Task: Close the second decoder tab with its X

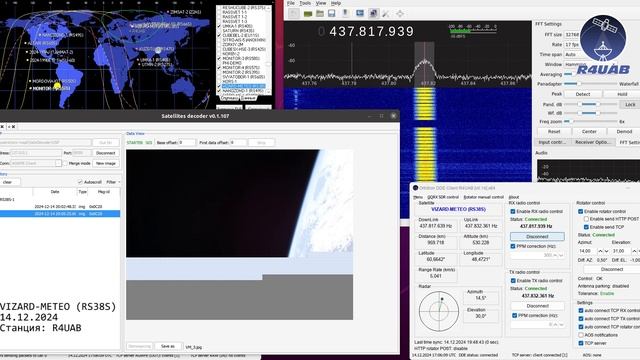Action: pos(13,127)
